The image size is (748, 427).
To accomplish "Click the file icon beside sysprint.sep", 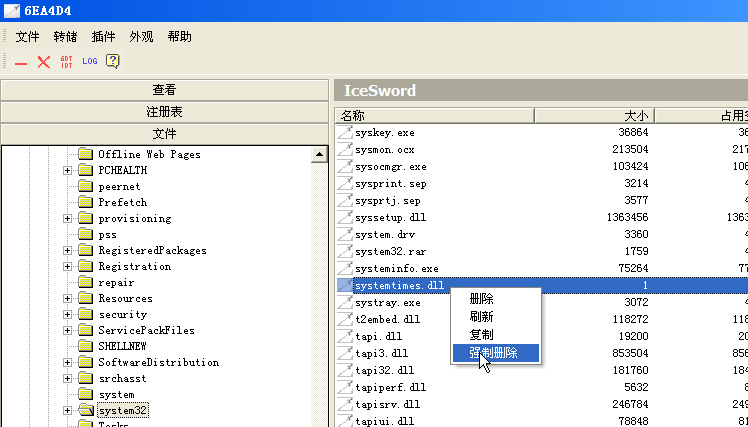I will [x=344, y=183].
